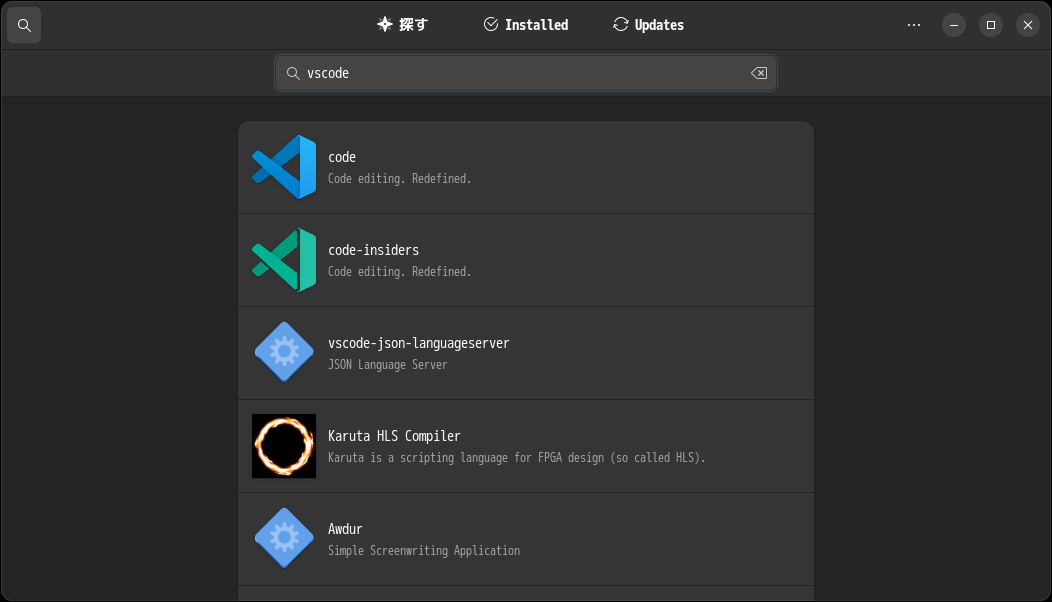This screenshot has width=1052, height=602.
Task: Click magnifier icon inside search field
Action: click(293, 73)
